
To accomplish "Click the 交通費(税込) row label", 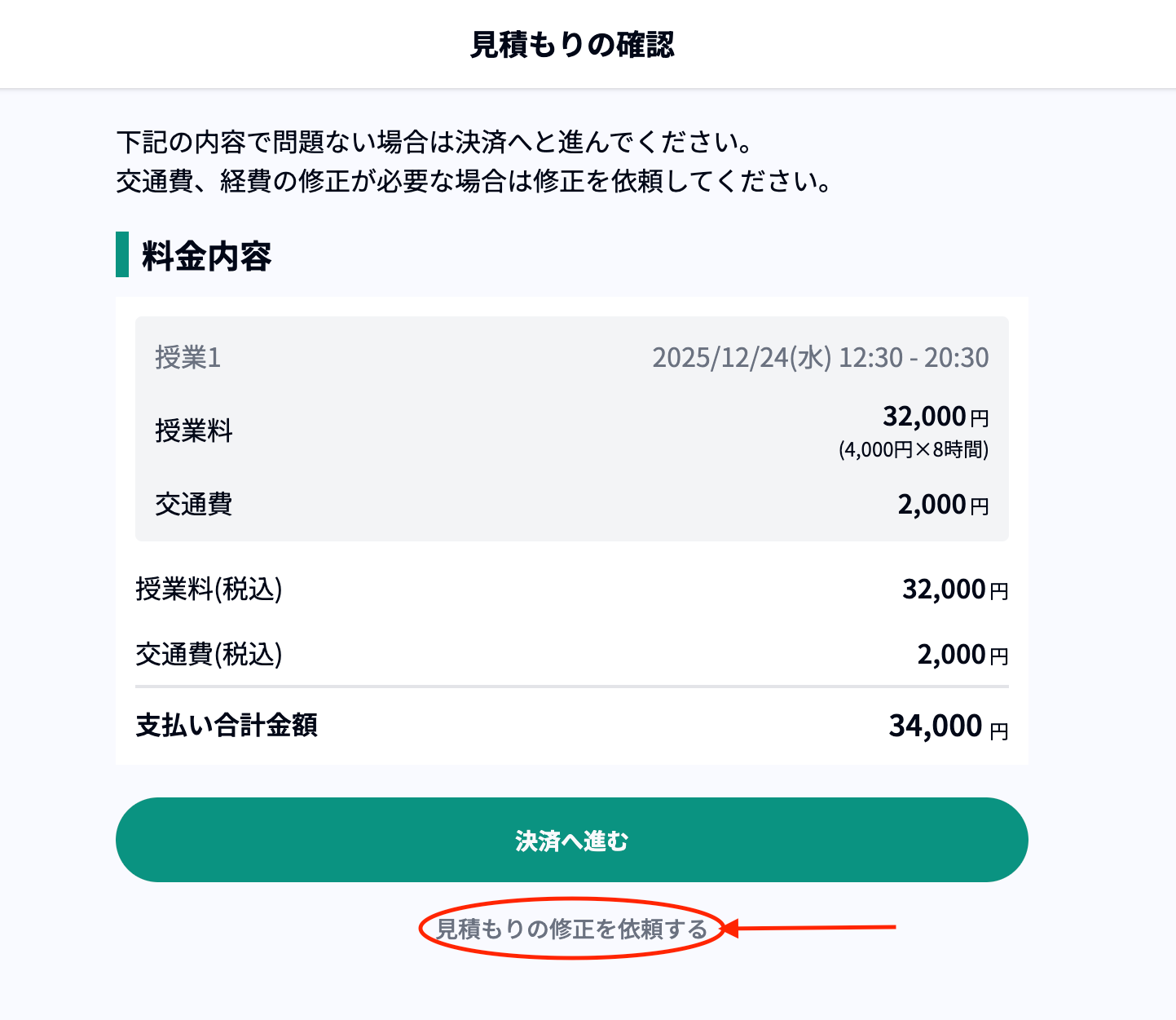I will point(209,654).
